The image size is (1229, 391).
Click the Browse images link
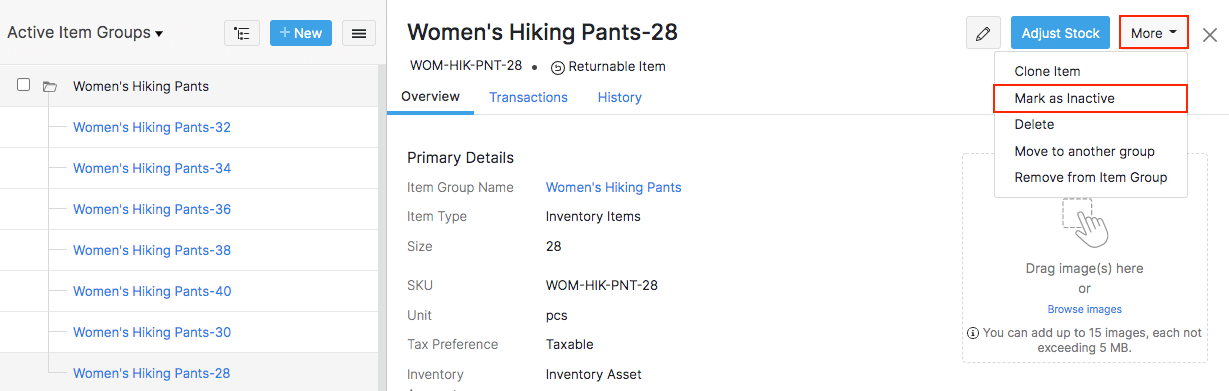point(1084,309)
